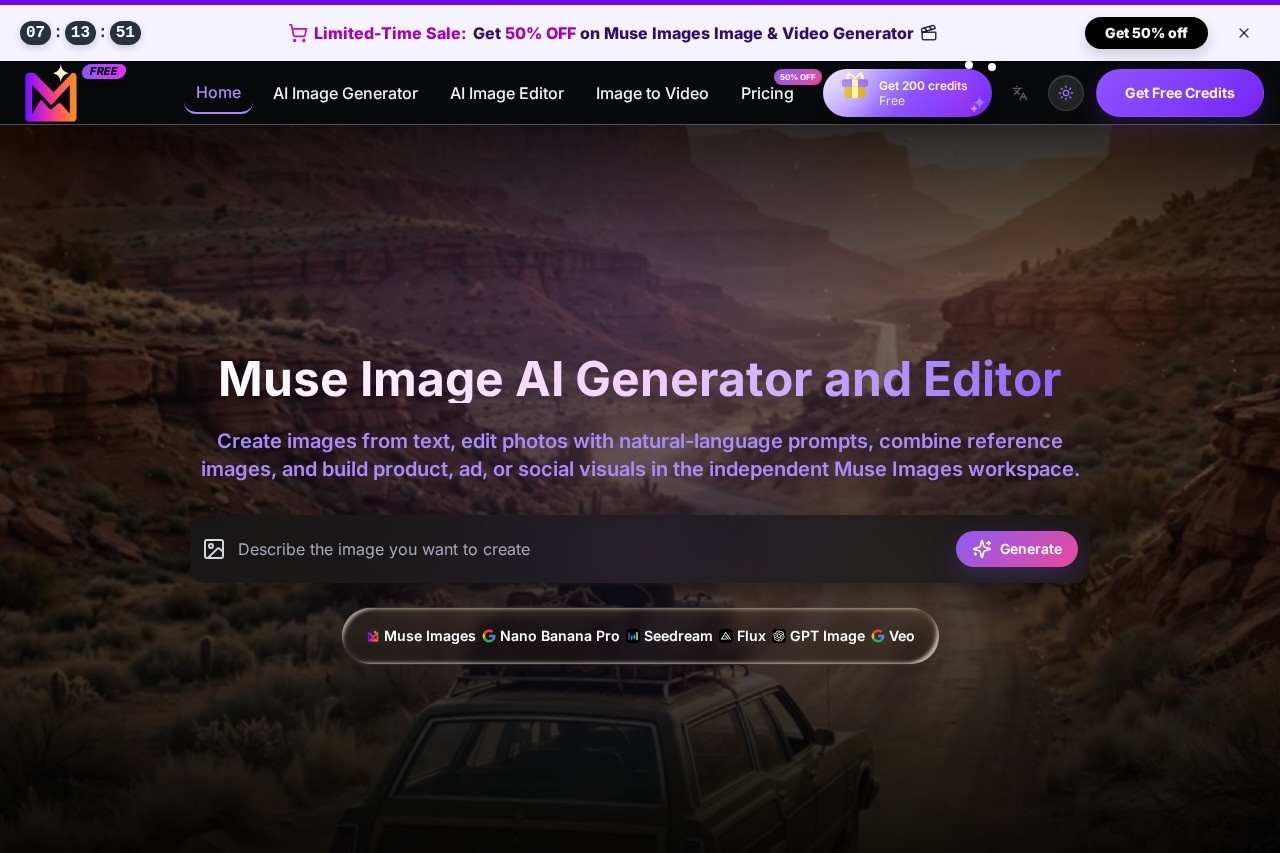Image resolution: width=1280 pixels, height=853 pixels.
Task: Select the Seedream model label
Action: point(678,636)
